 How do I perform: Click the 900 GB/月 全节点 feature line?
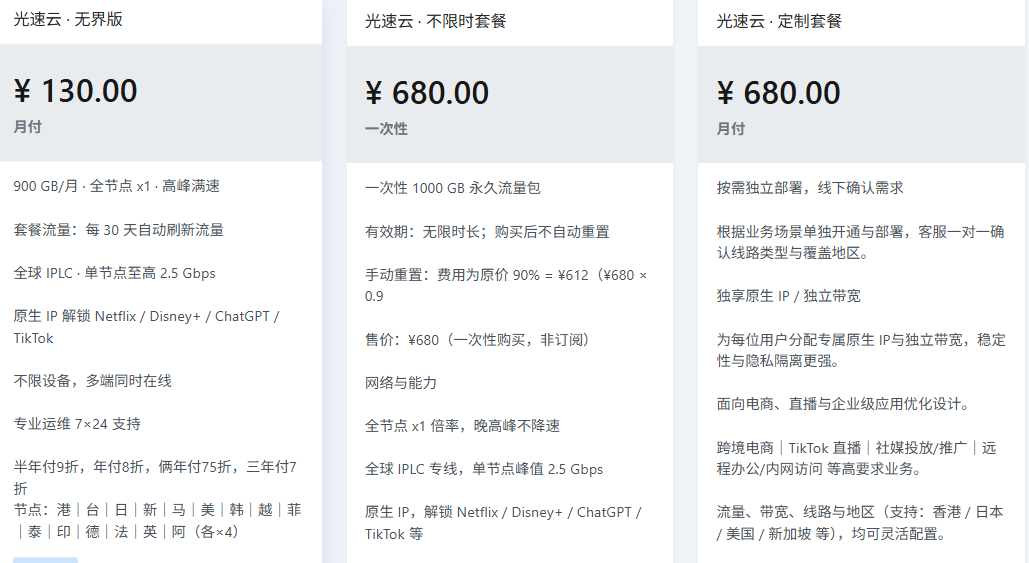(x=117, y=186)
